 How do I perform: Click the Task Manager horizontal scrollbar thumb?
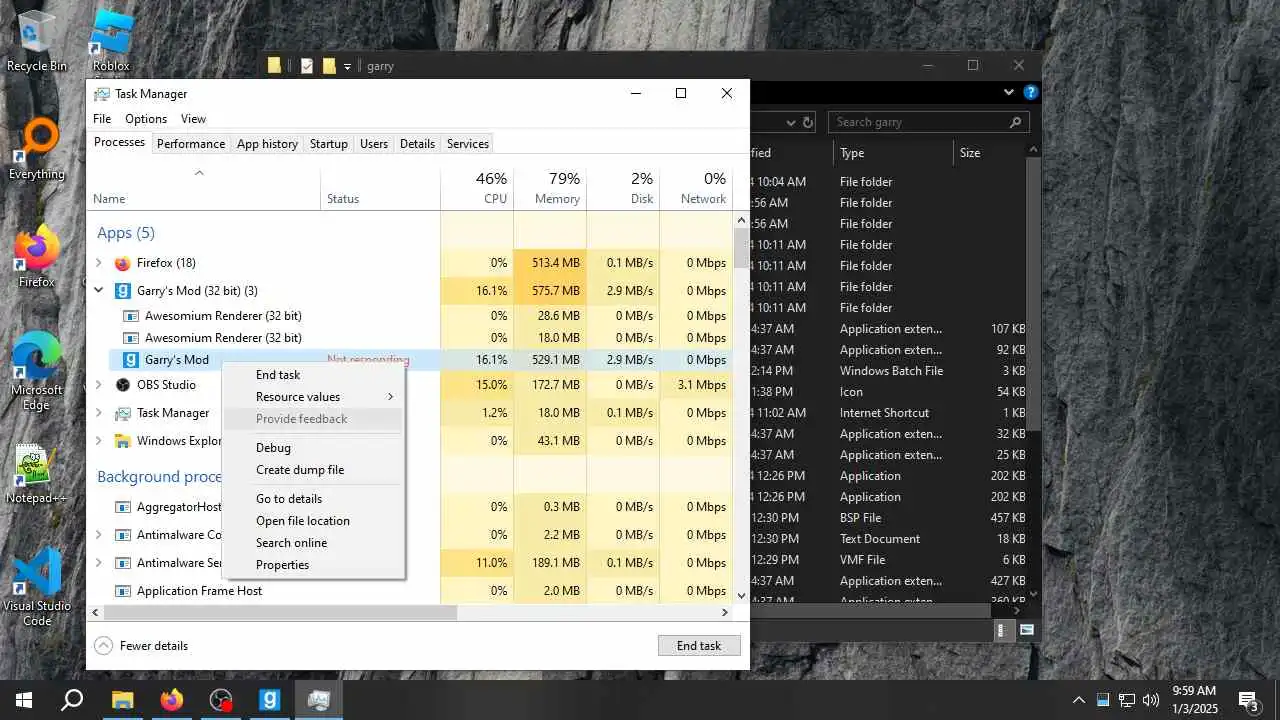pos(280,612)
